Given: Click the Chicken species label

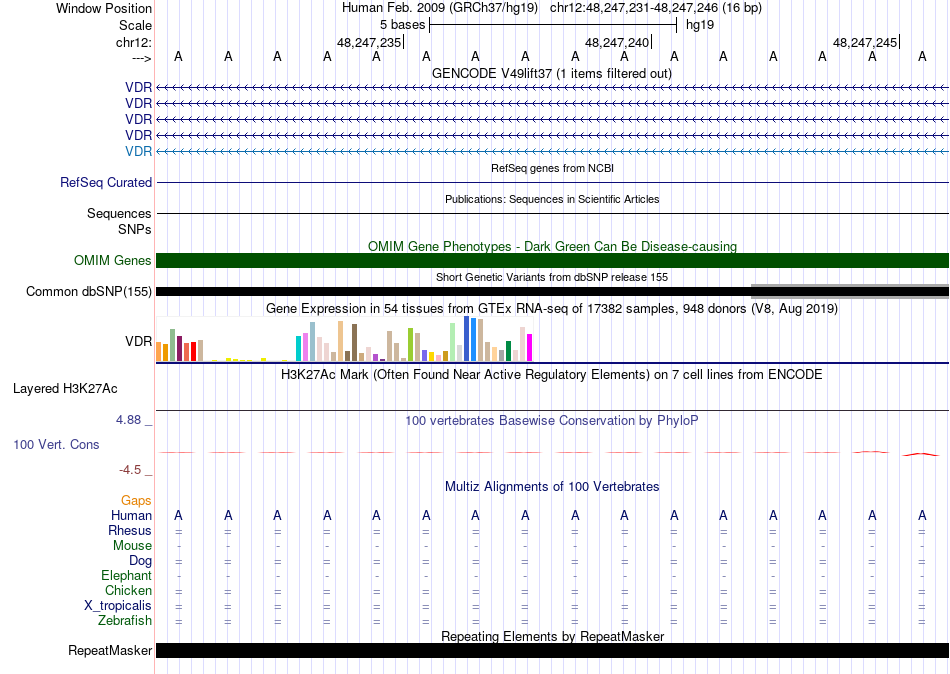Looking at the screenshot, I should (128, 590).
